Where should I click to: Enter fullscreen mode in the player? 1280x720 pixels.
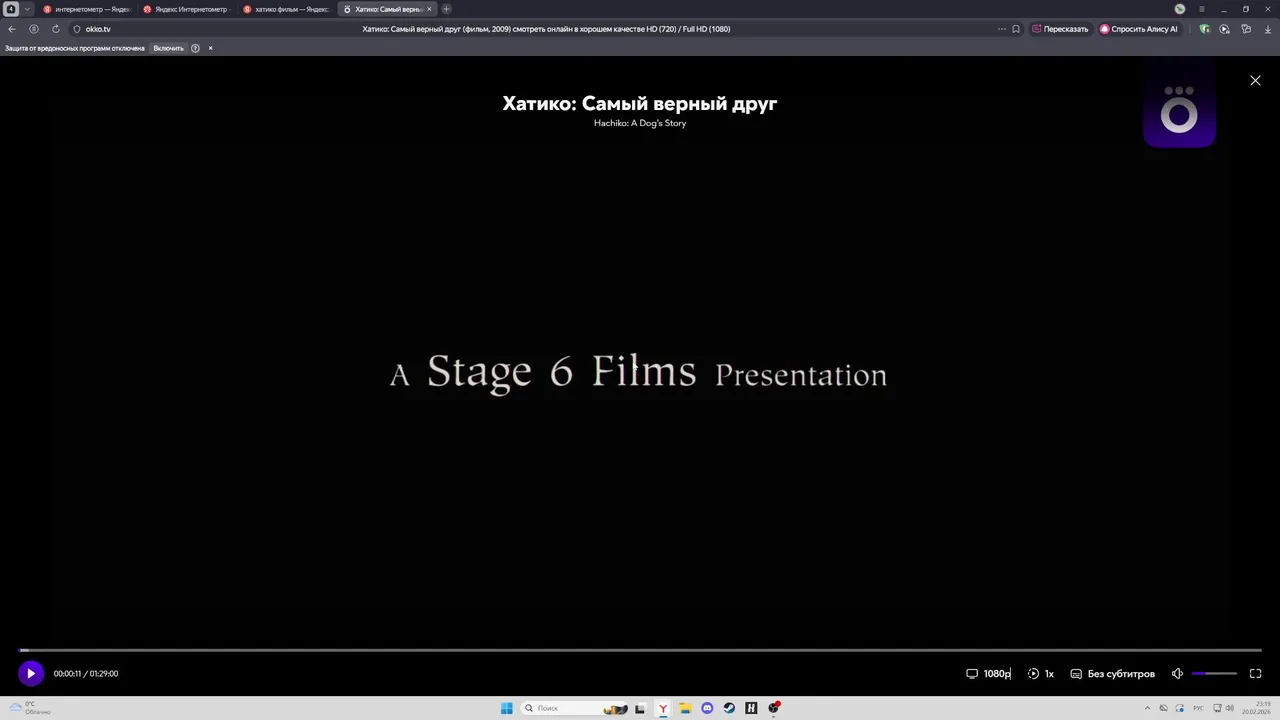point(1256,674)
